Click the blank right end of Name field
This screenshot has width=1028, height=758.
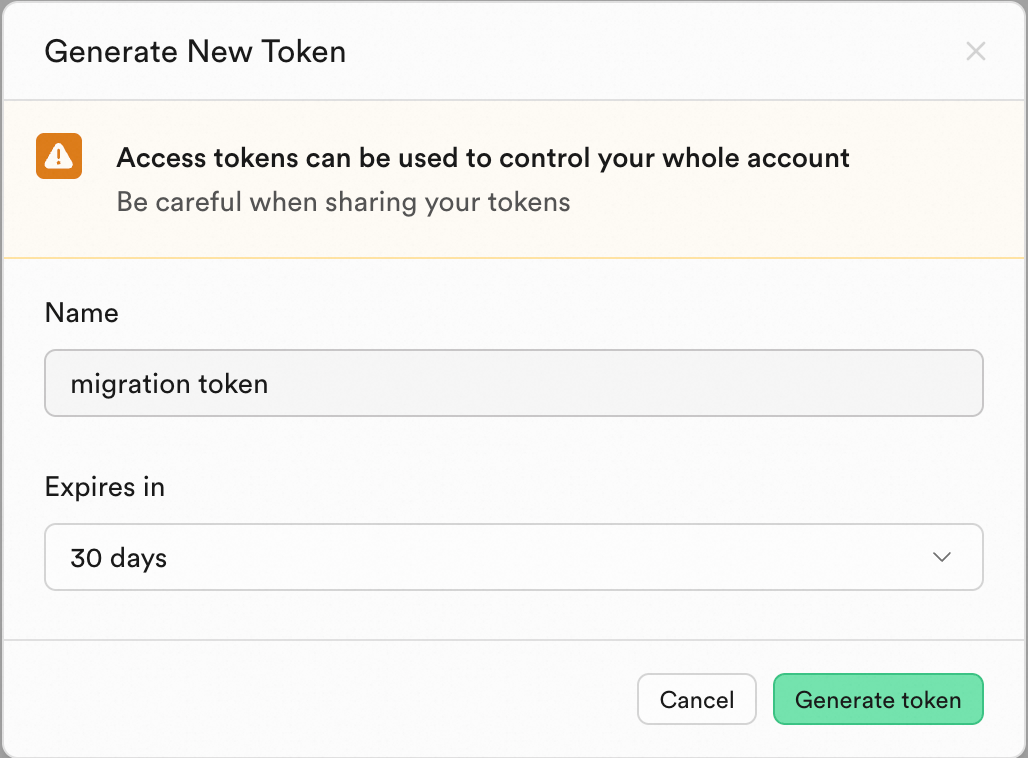coord(850,383)
